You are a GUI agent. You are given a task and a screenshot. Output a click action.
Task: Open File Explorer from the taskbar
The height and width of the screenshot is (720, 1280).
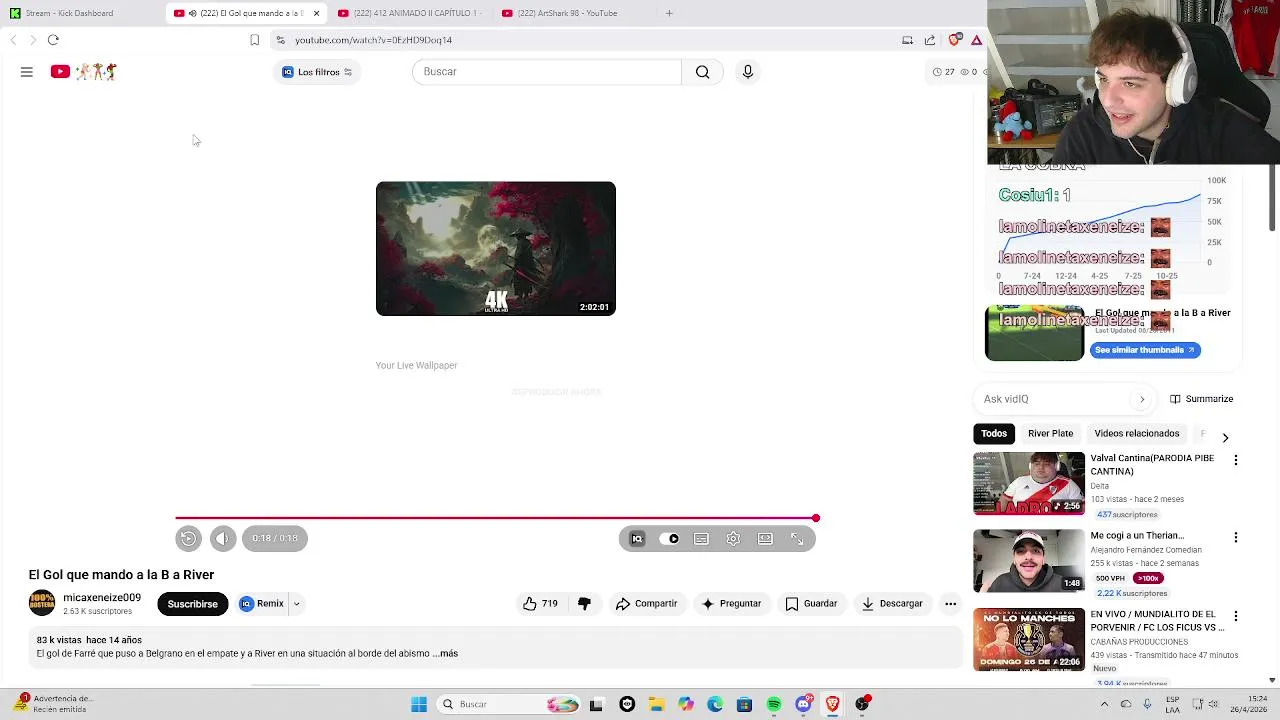pos(656,704)
